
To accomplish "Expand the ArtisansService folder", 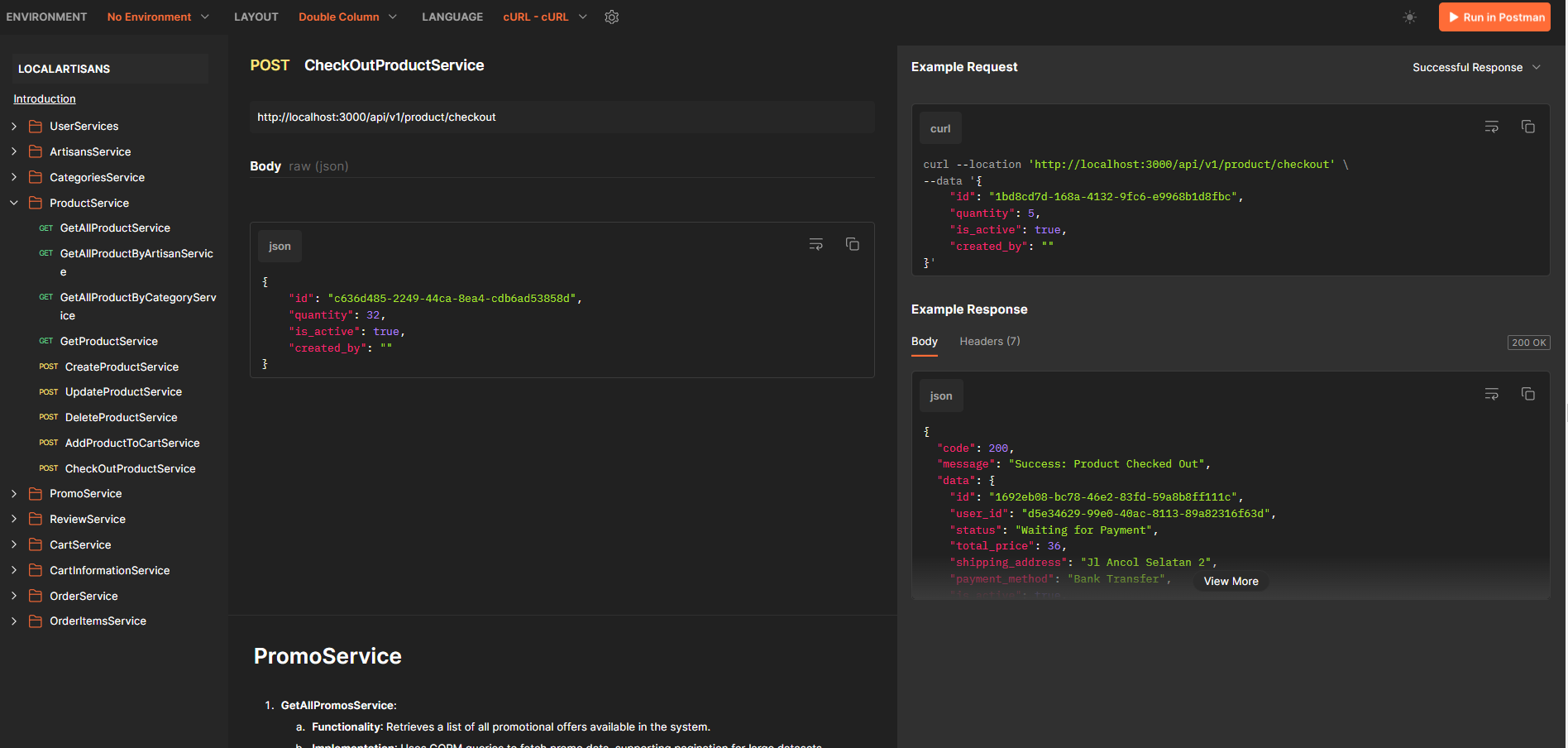I will (x=14, y=151).
